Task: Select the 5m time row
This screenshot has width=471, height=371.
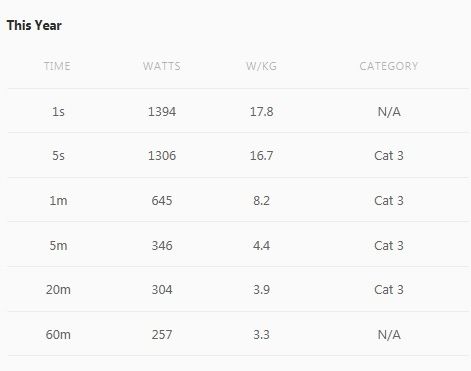Action: [x=238, y=244]
